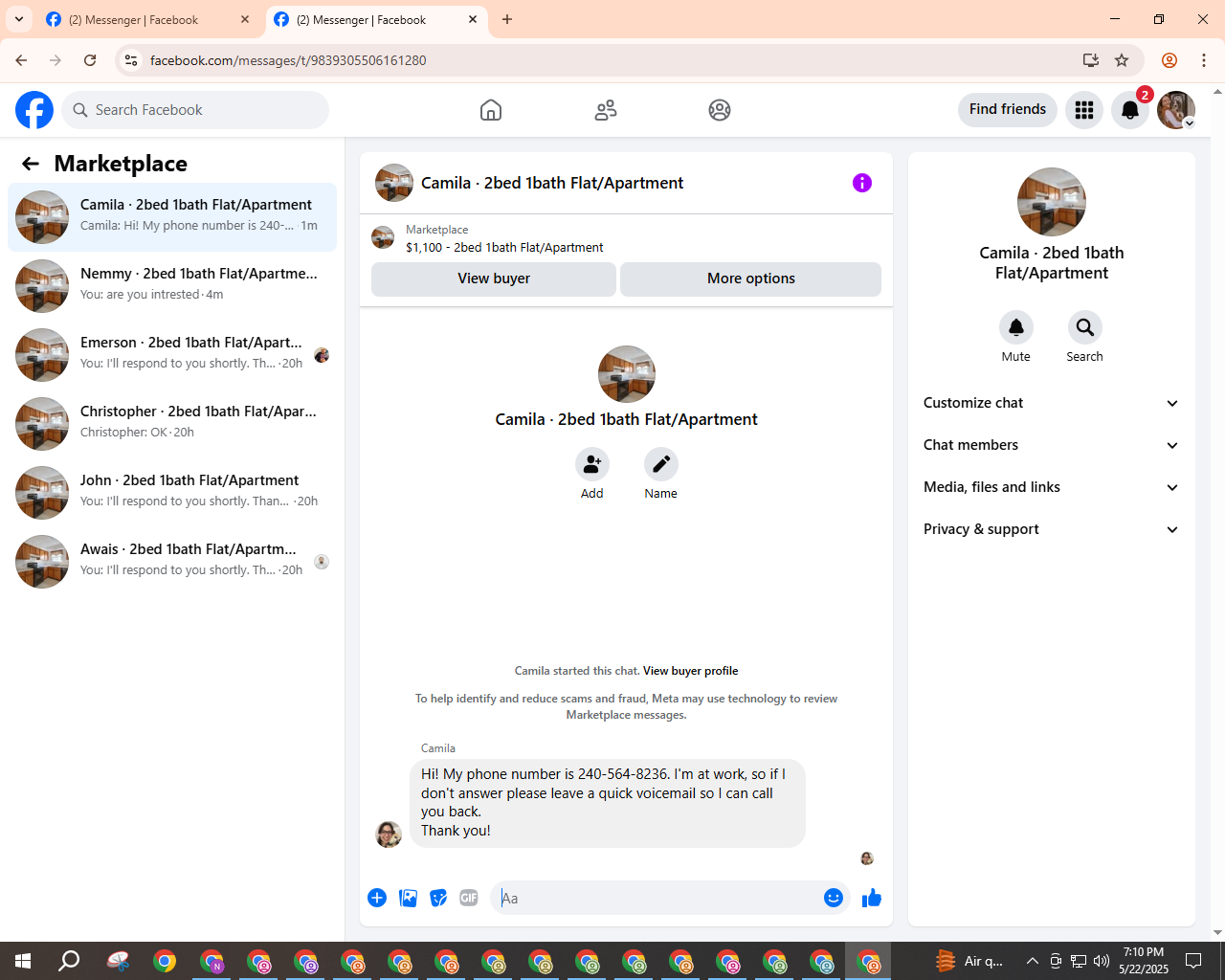Open Camila's conversation in the list

point(172,217)
